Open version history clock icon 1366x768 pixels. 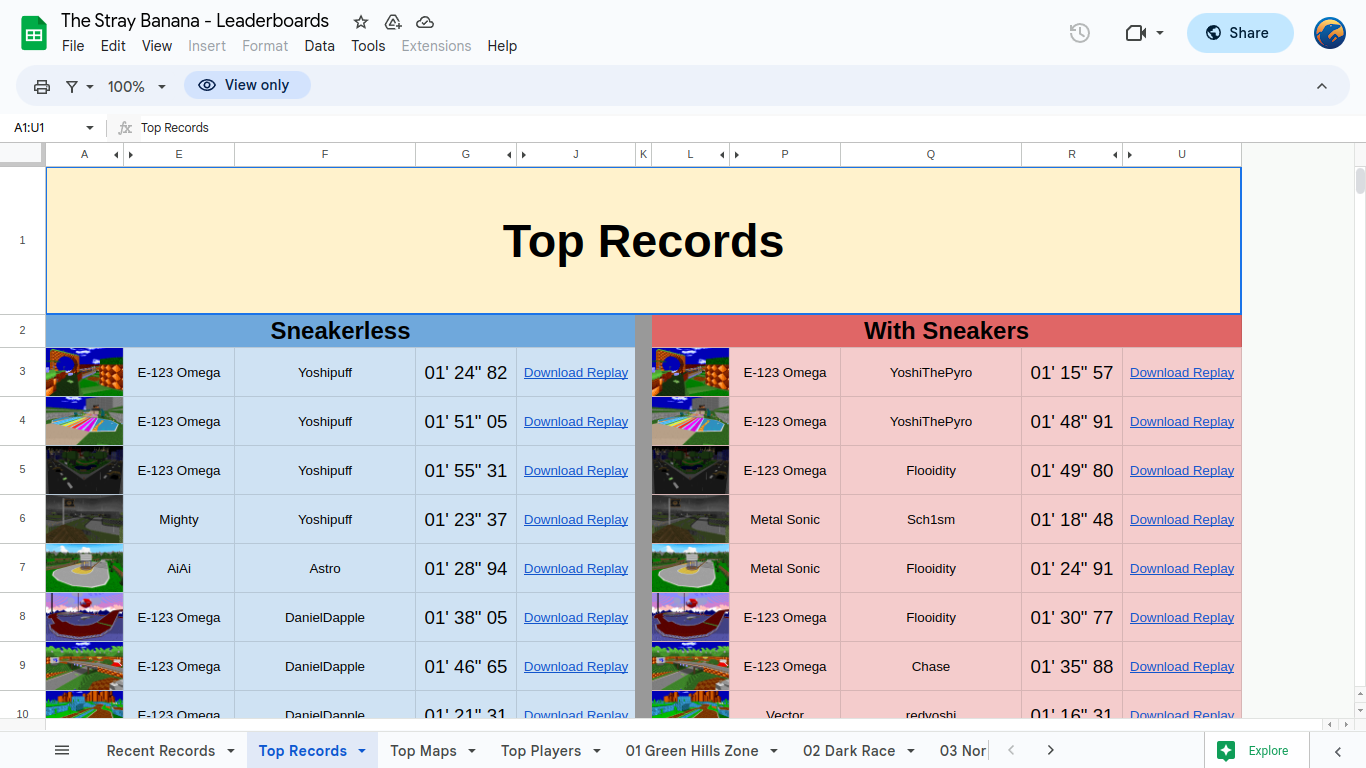(1079, 33)
